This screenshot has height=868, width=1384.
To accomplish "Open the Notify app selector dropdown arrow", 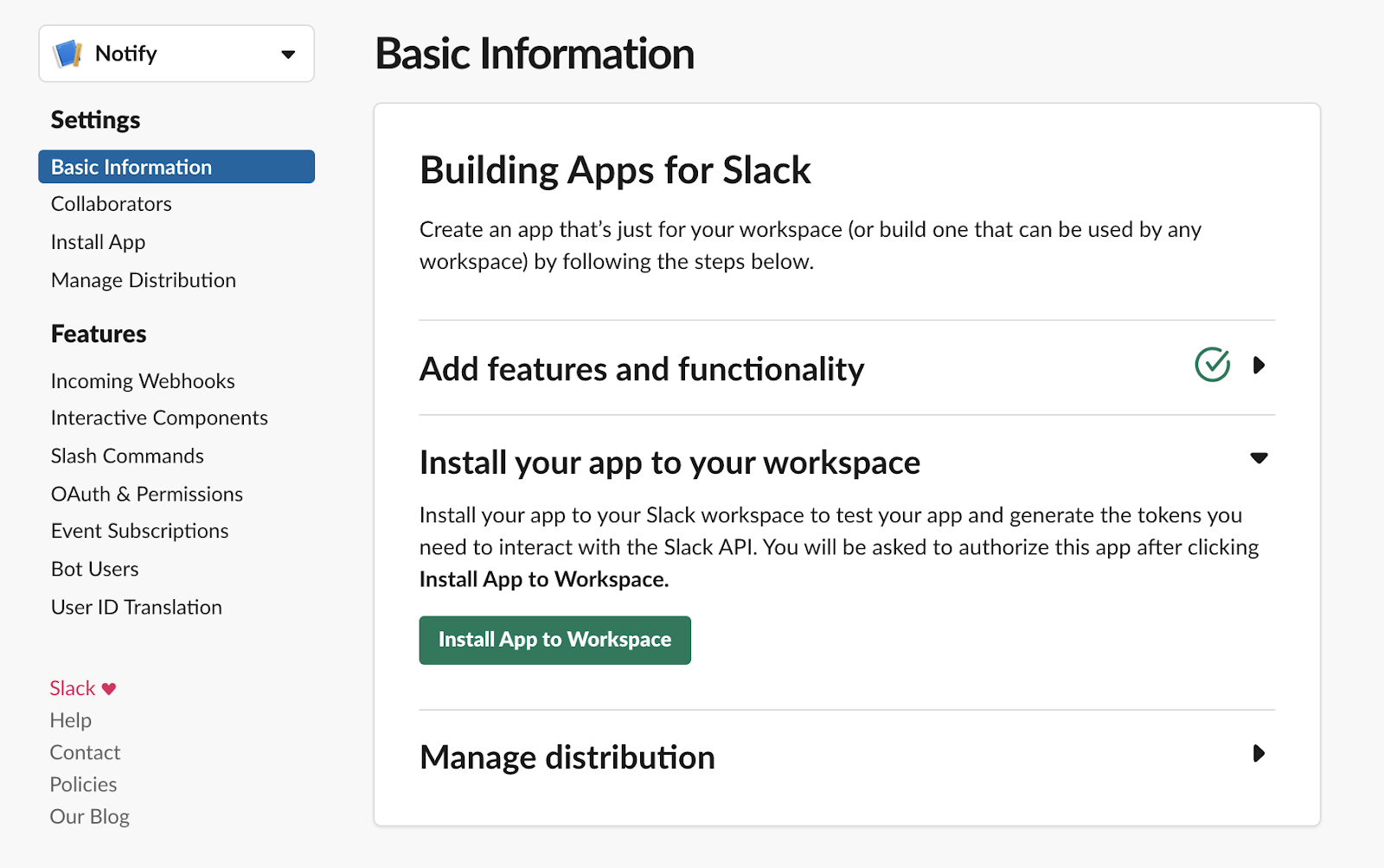I will coord(288,54).
